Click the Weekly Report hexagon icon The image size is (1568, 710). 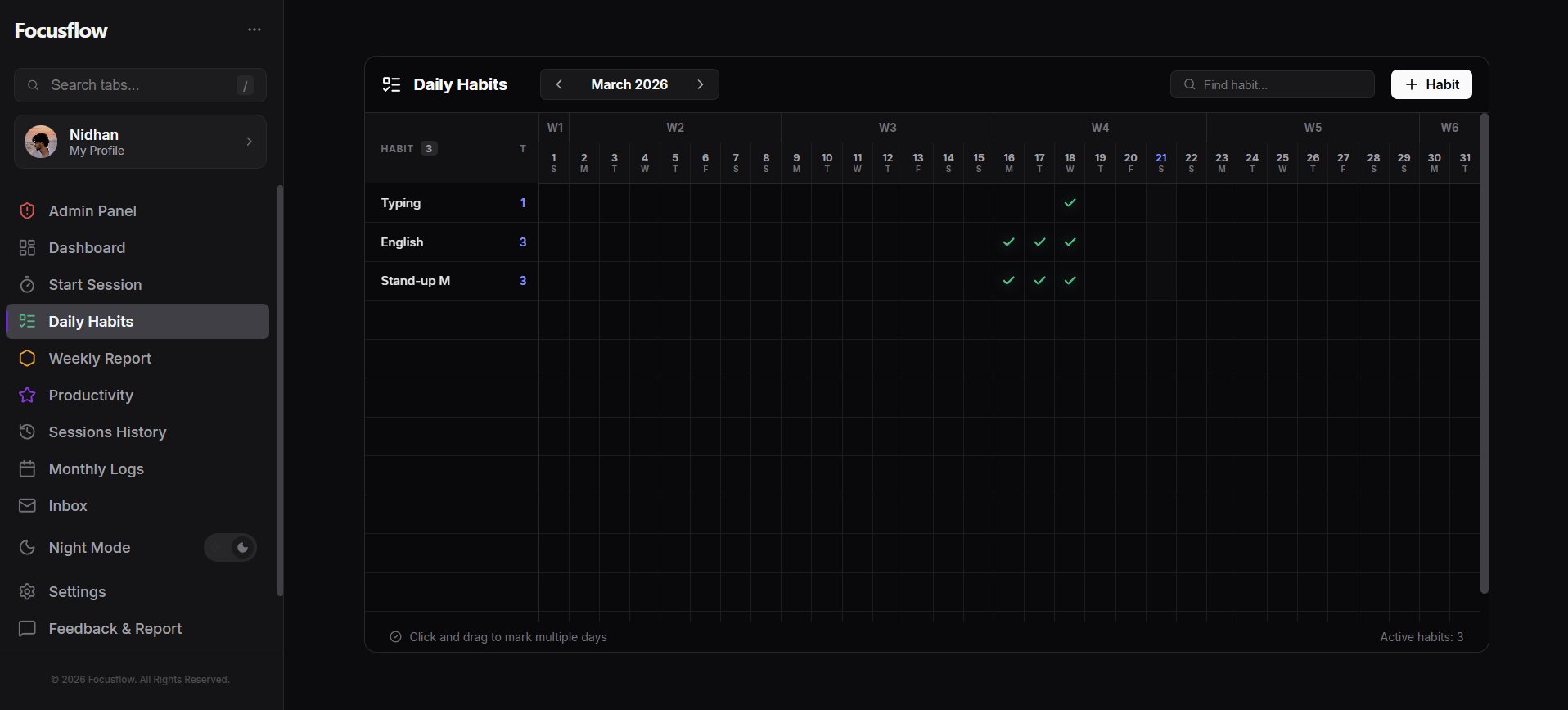pyautogui.click(x=27, y=359)
